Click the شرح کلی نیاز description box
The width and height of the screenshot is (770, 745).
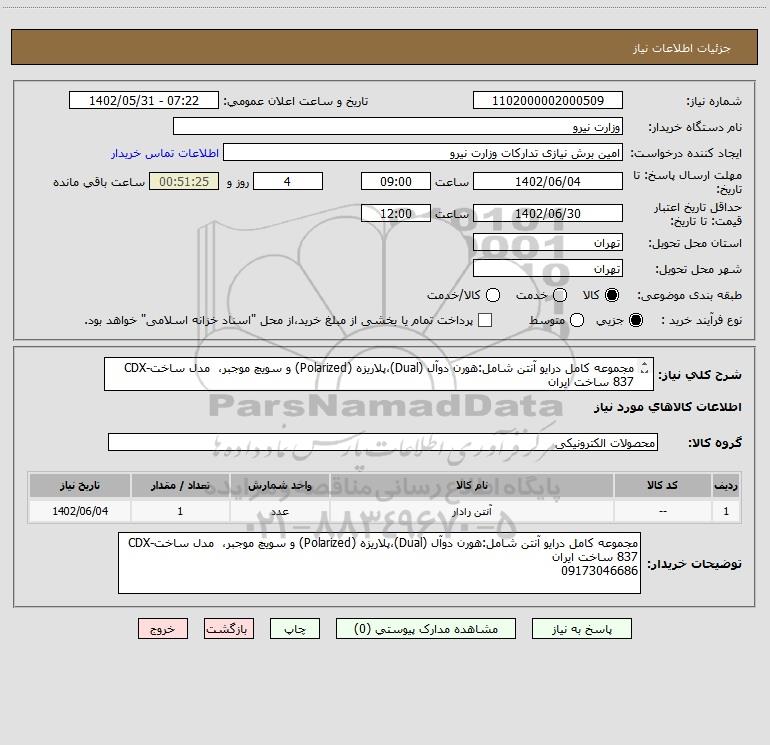pos(379,374)
